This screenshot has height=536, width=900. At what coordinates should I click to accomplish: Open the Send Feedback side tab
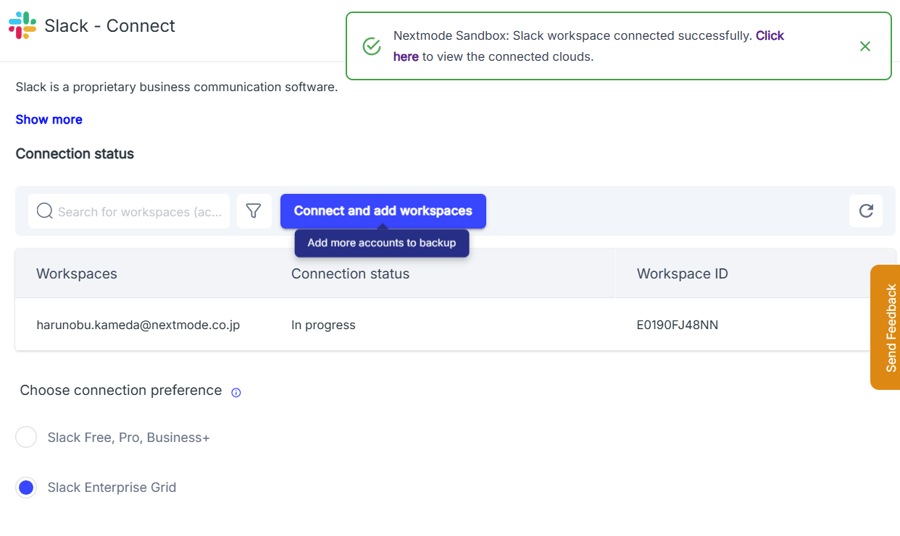click(x=886, y=327)
